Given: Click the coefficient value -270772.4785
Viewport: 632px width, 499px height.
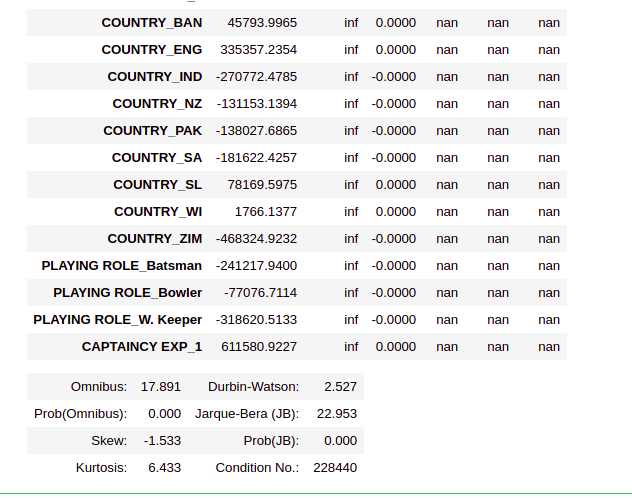Looking at the screenshot, I should click(256, 77).
